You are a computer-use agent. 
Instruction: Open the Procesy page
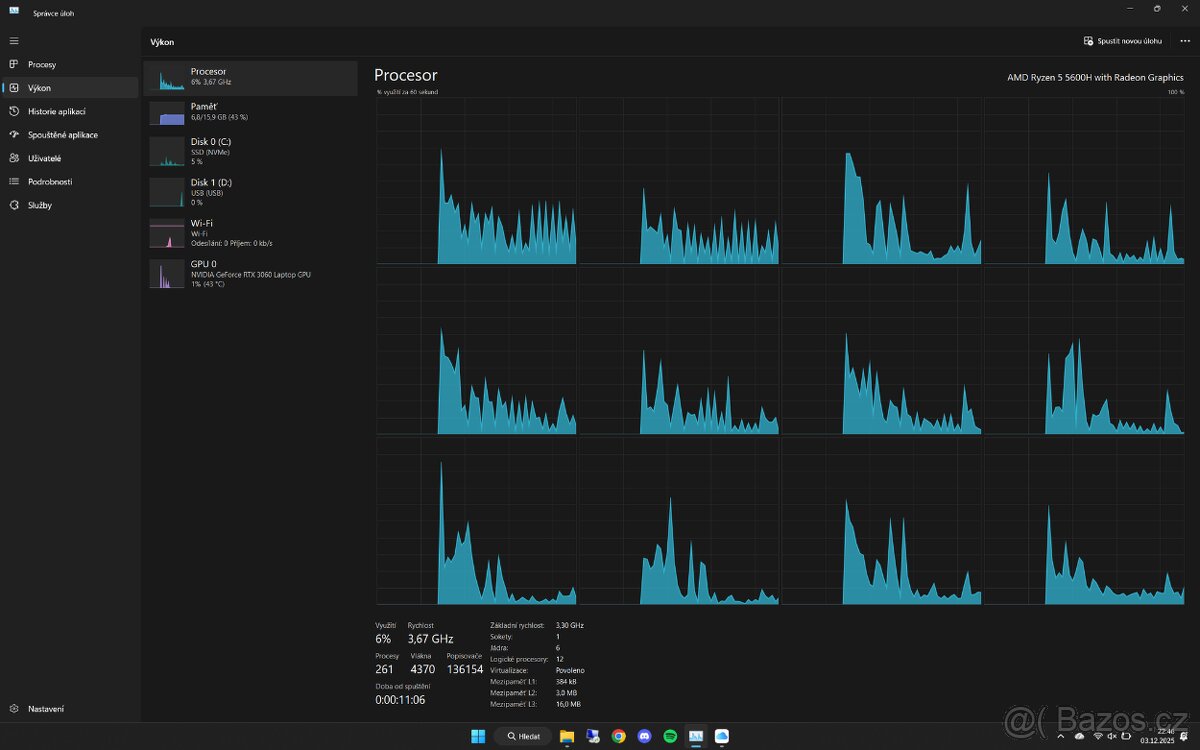(42, 64)
